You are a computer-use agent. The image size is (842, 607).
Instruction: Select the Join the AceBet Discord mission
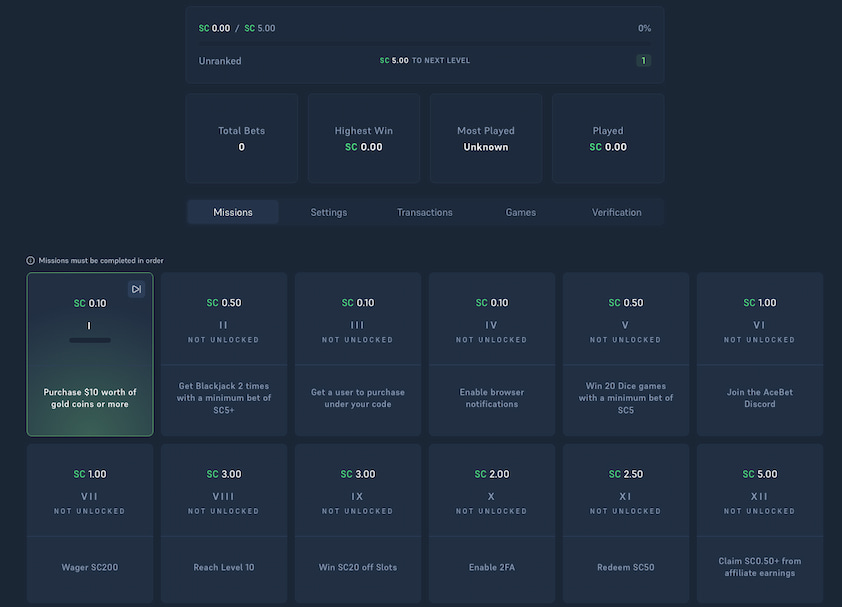pyautogui.click(x=759, y=353)
